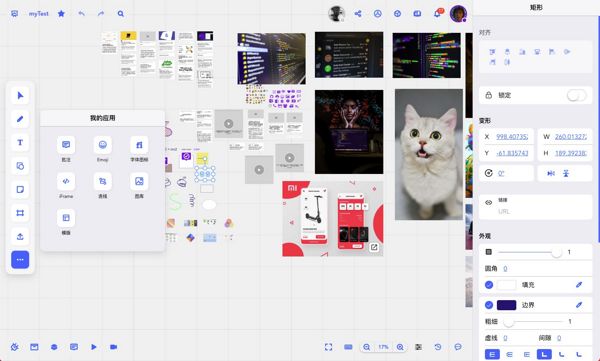The width and height of the screenshot is (600, 361).
Task: Open the notifications bell
Action: coord(437,14)
